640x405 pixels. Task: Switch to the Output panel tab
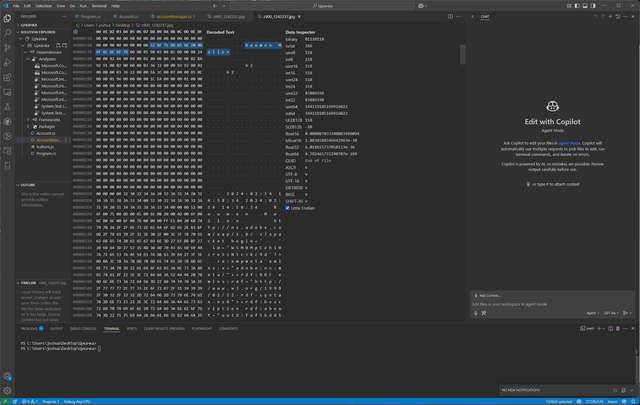pos(56,329)
